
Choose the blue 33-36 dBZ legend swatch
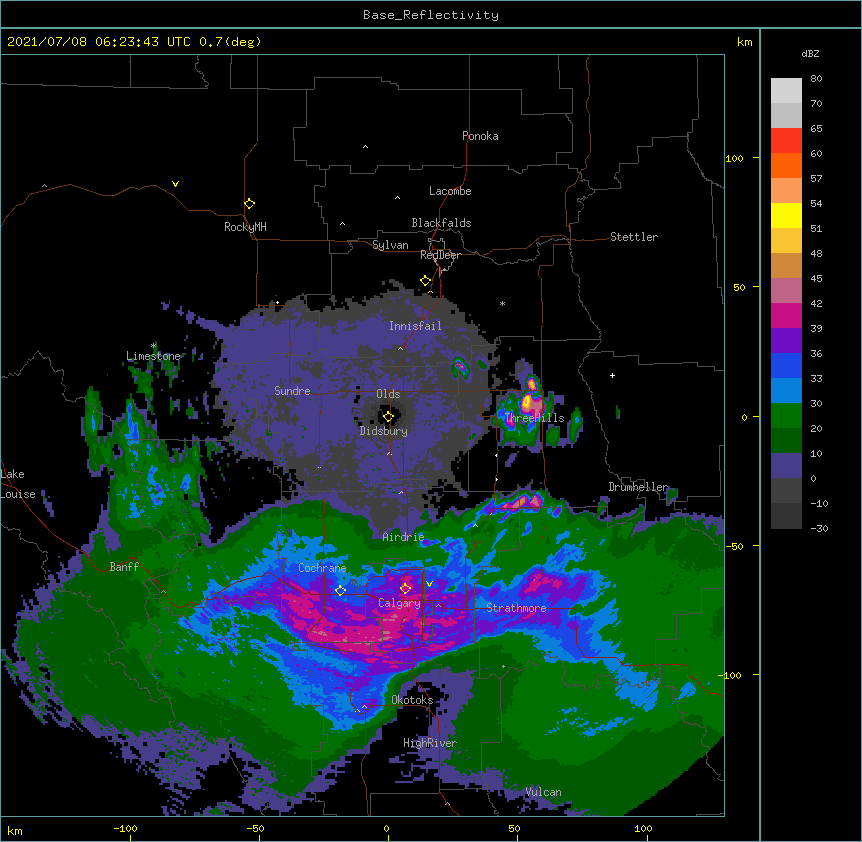[786, 365]
